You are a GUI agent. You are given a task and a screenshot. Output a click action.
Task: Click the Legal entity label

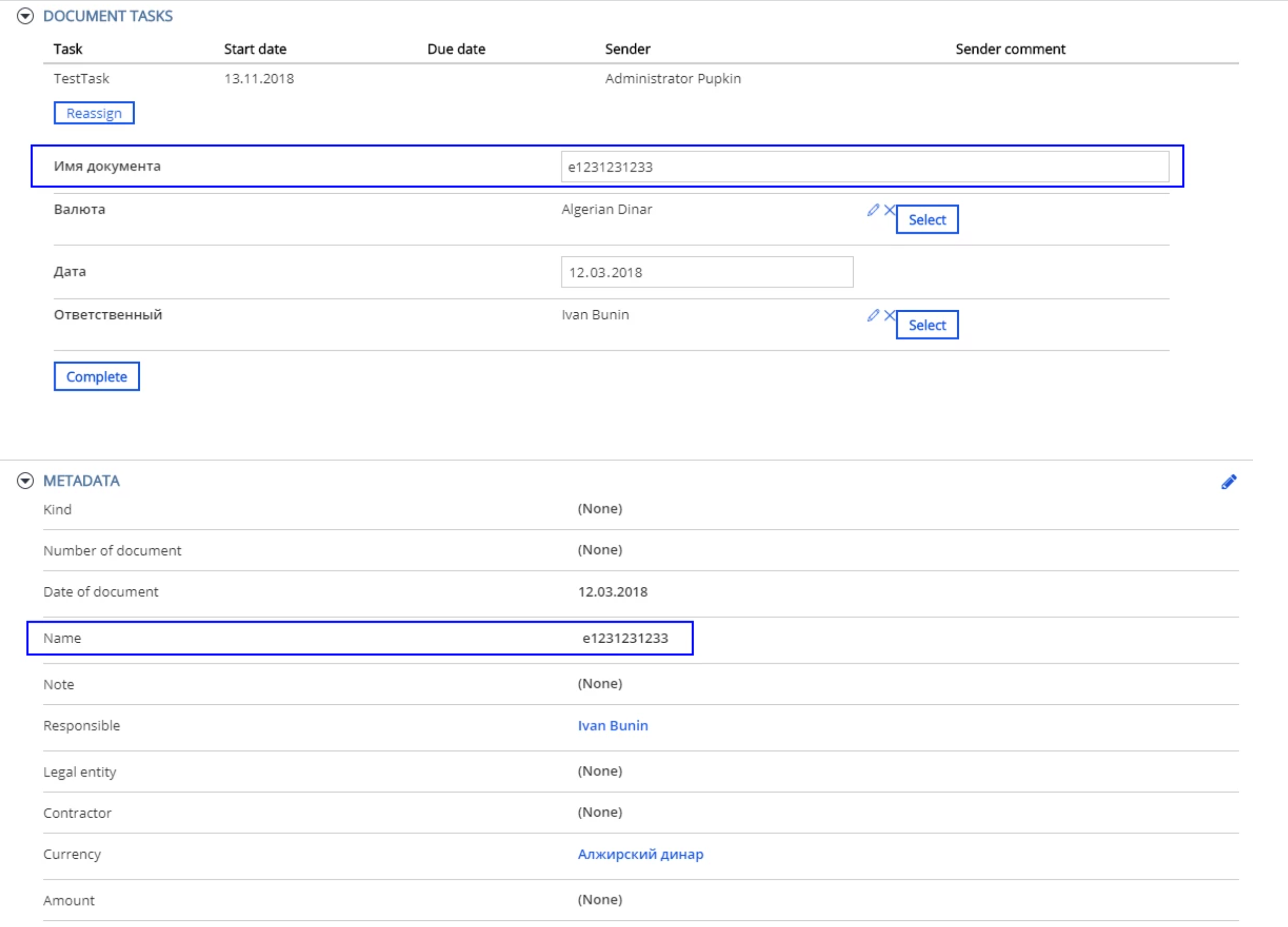pyautogui.click(x=80, y=772)
